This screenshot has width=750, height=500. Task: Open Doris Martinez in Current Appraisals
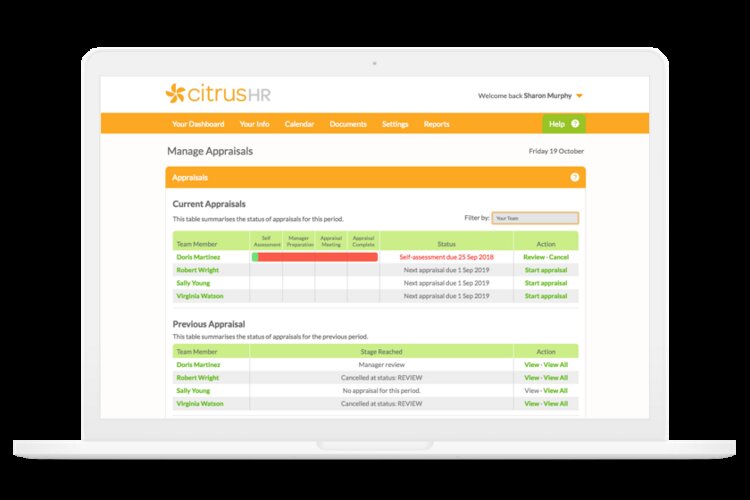(198, 257)
